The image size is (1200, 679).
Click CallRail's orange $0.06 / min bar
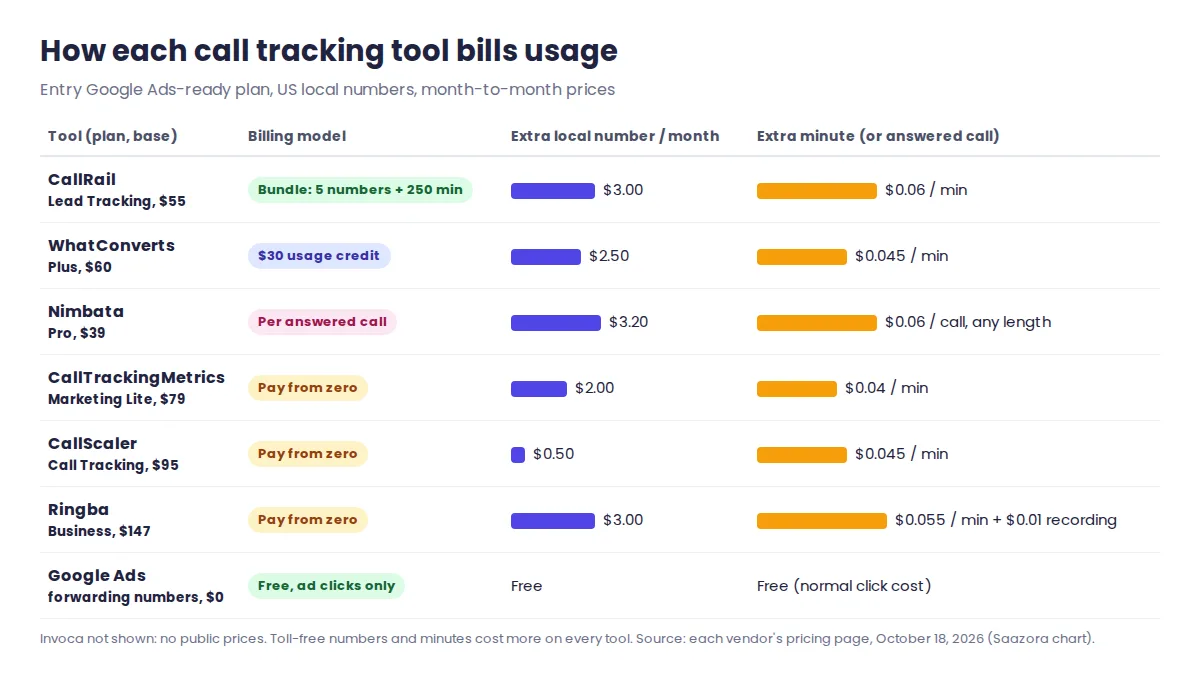pyautogui.click(x=817, y=190)
